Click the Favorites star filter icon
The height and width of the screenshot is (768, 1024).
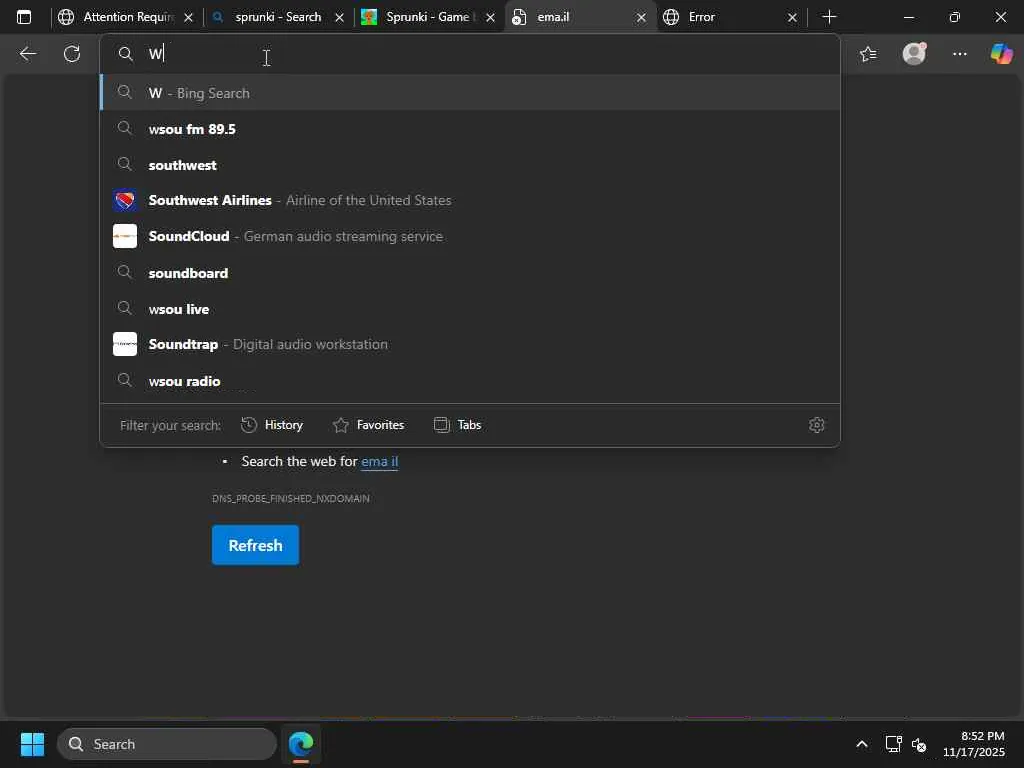(341, 425)
